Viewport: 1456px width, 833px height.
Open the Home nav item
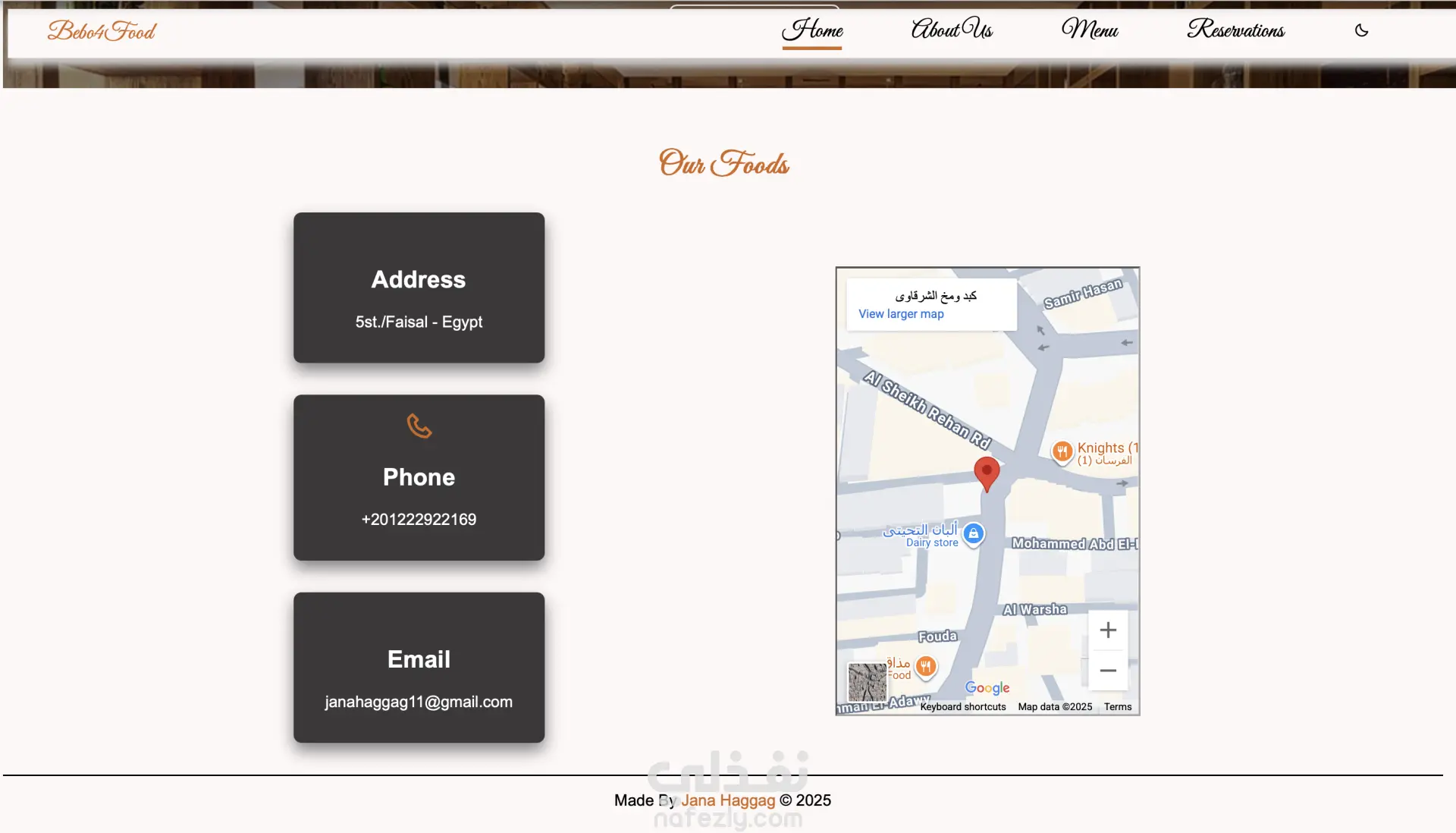click(812, 30)
